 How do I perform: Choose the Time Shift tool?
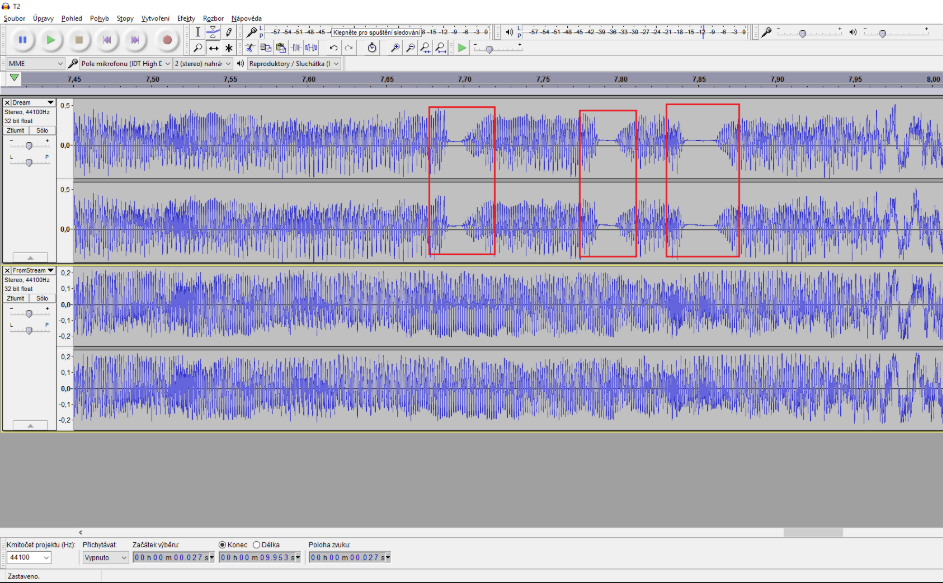(213, 47)
